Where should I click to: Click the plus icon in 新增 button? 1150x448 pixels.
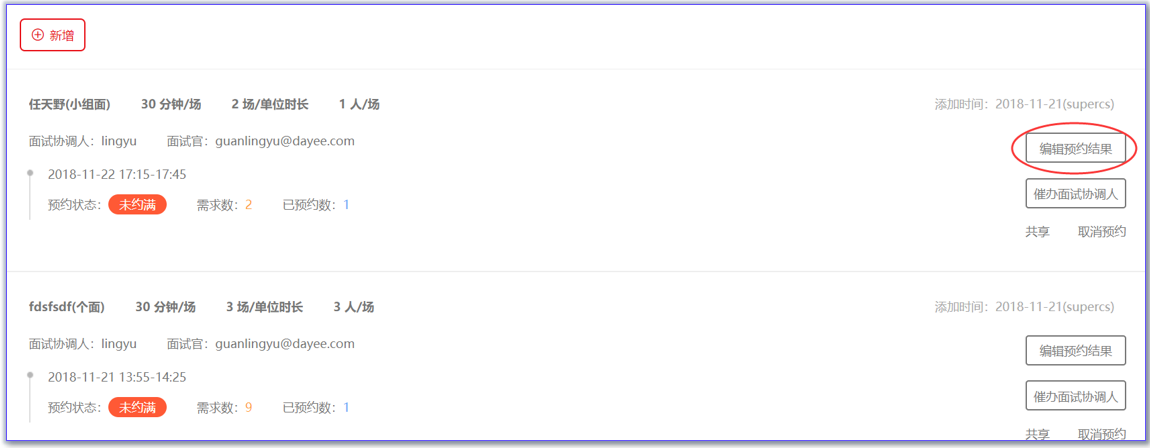tap(38, 34)
